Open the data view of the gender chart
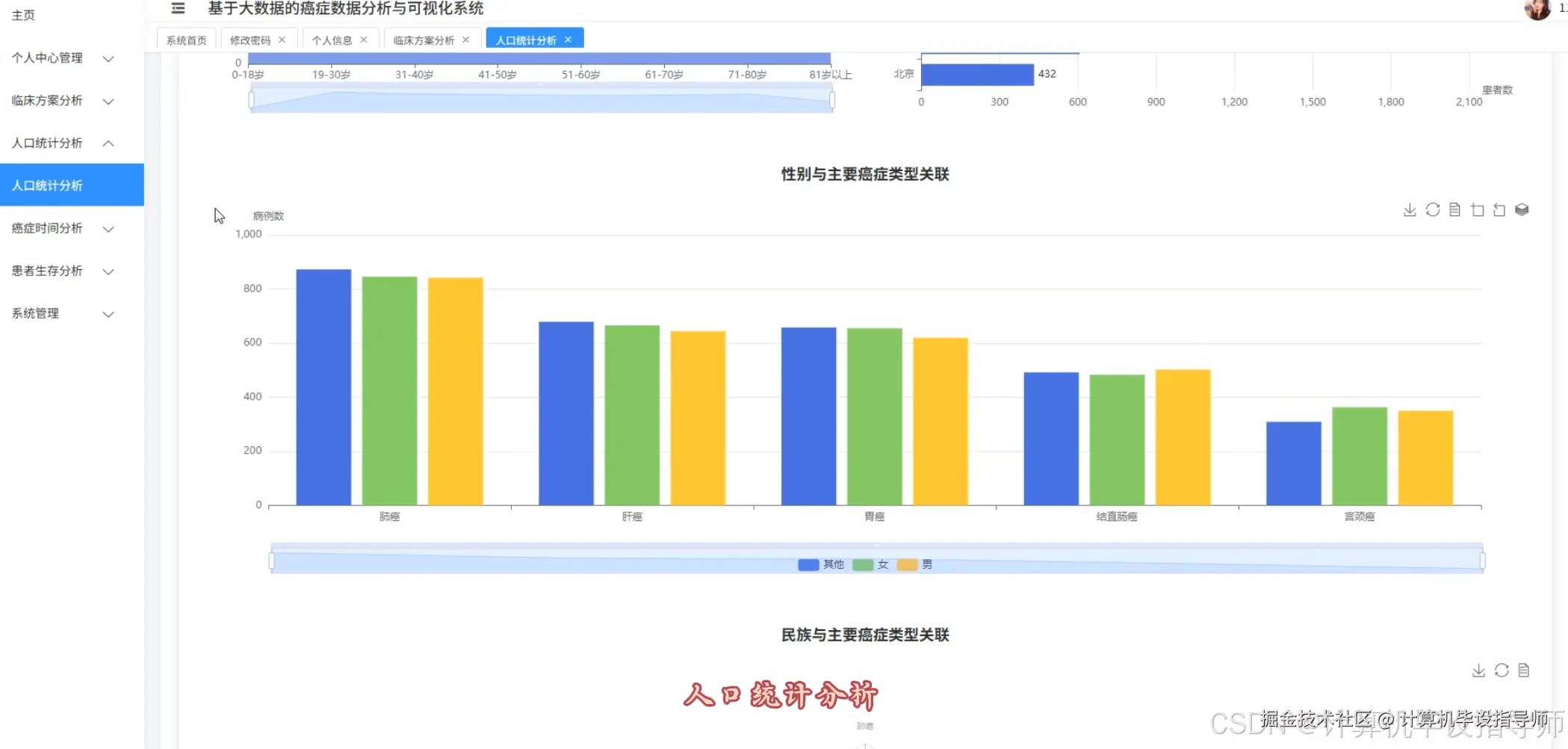1568x749 pixels. coord(1454,209)
